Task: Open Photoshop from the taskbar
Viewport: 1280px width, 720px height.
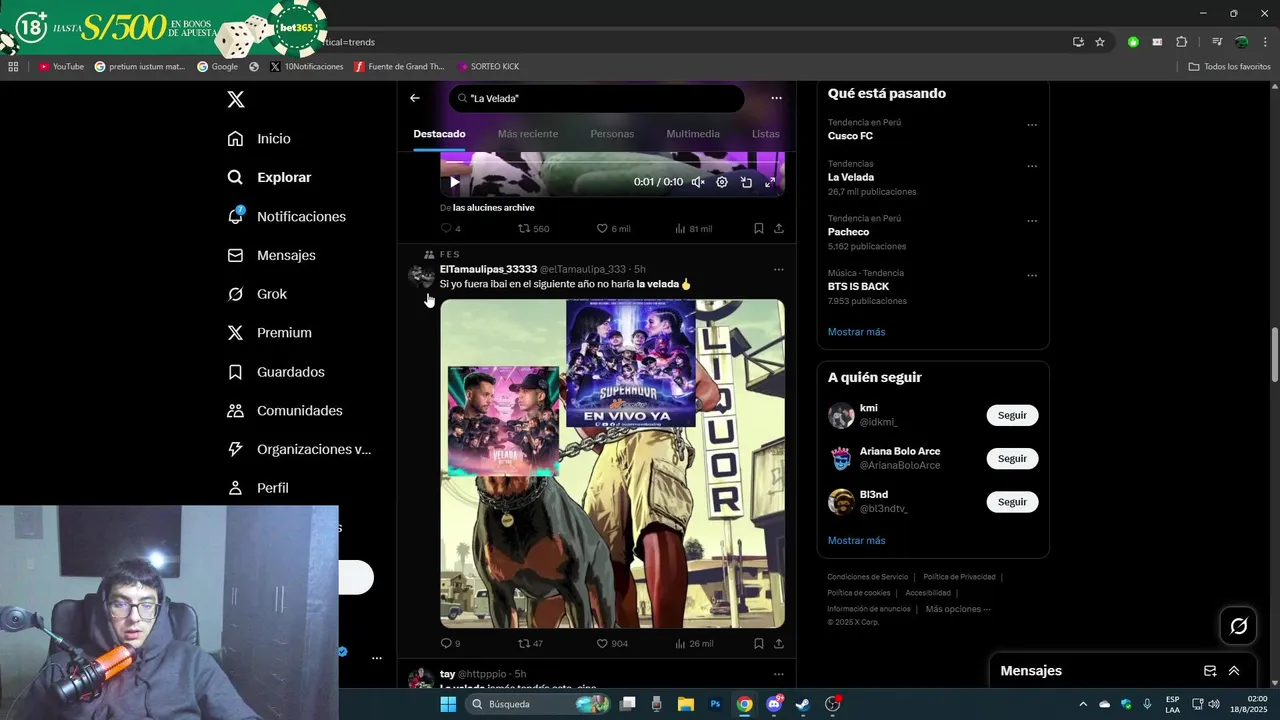Action: [715, 704]
